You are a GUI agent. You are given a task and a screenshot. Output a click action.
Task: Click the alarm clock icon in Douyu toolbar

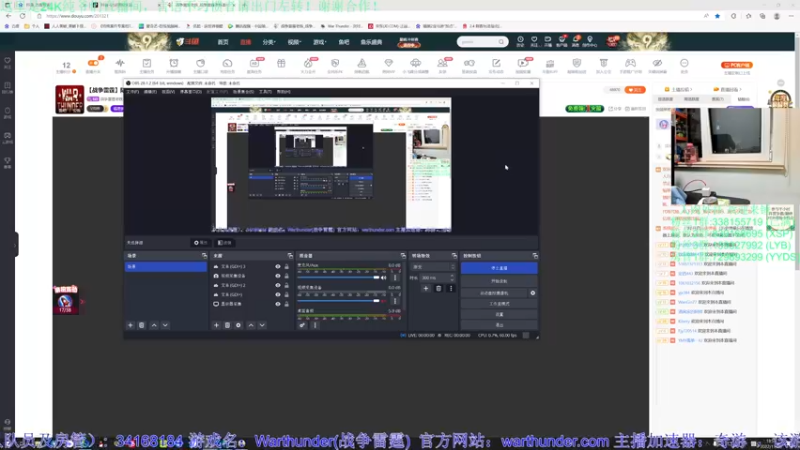173,63
